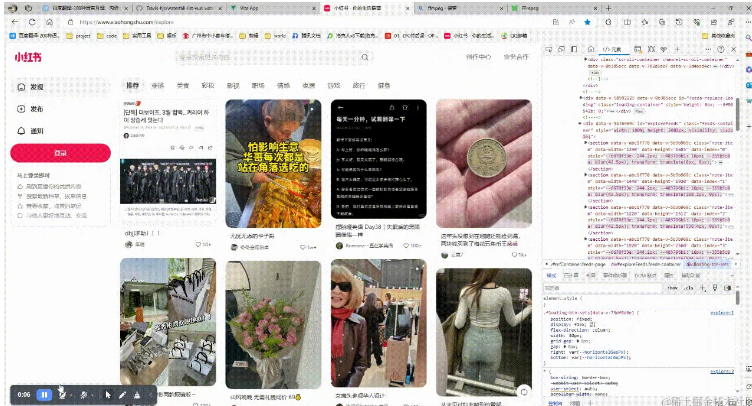Open the explore stylesheet link beside floating-btn-sets rule
Viewport: 752px width, 406px height.
pyautogui.click(x=722, y=313)
